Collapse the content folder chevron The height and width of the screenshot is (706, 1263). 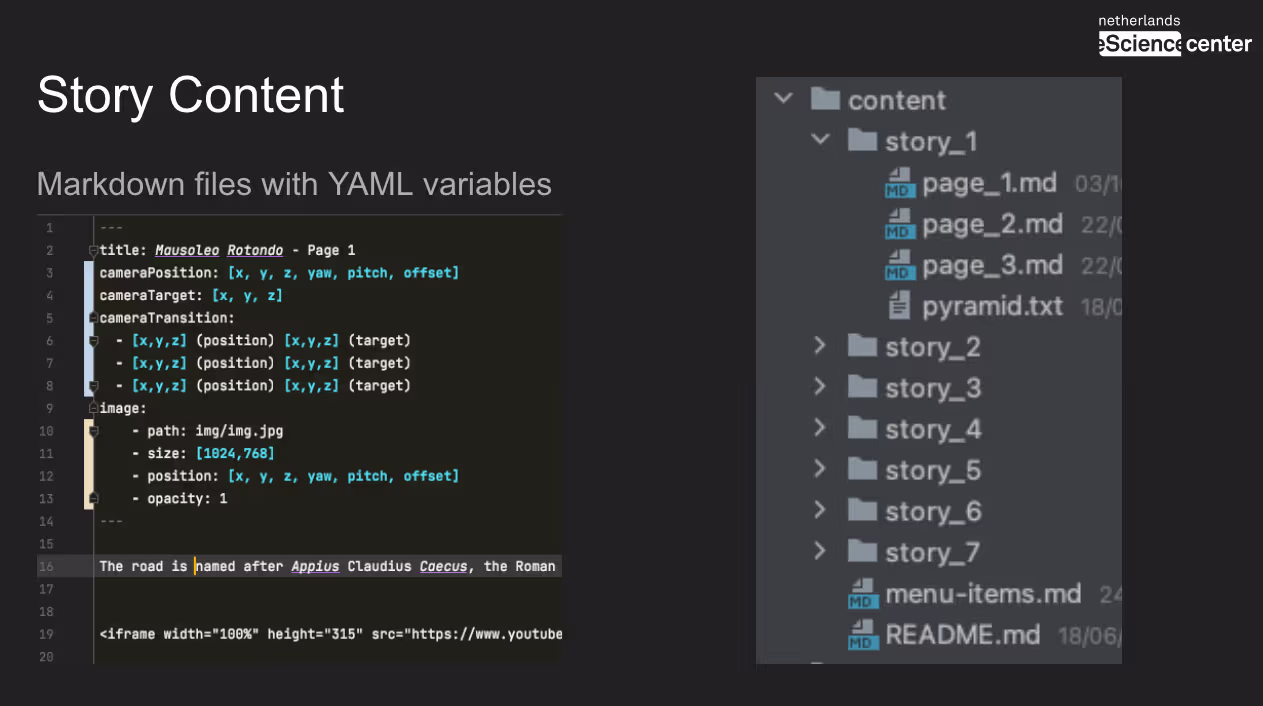click(x=784, y=99)
